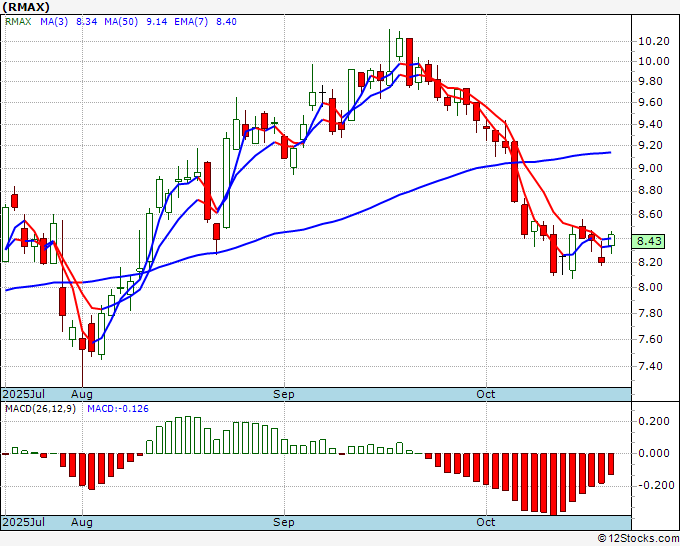Click the MACD(26,12,9) indicator label
The image size is (680, 546).
pyautogui.click(x=40, y=409)
